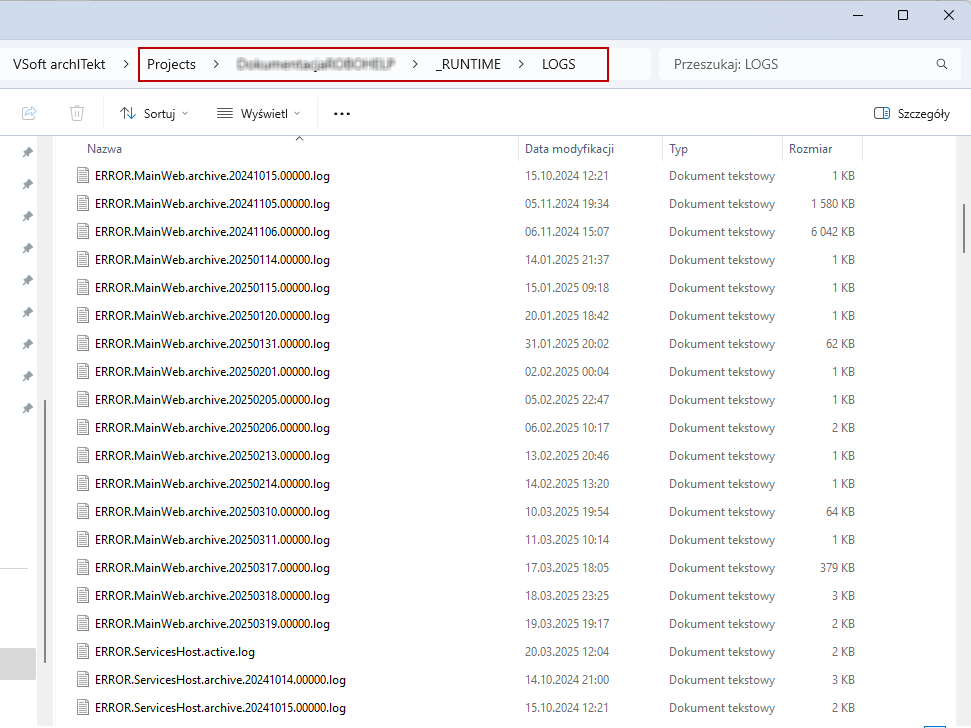Click the icon of ERROR.MainWeb.archive.20250114.00000.log
Screen dimensions: 971x728
[x=83, y=259]
